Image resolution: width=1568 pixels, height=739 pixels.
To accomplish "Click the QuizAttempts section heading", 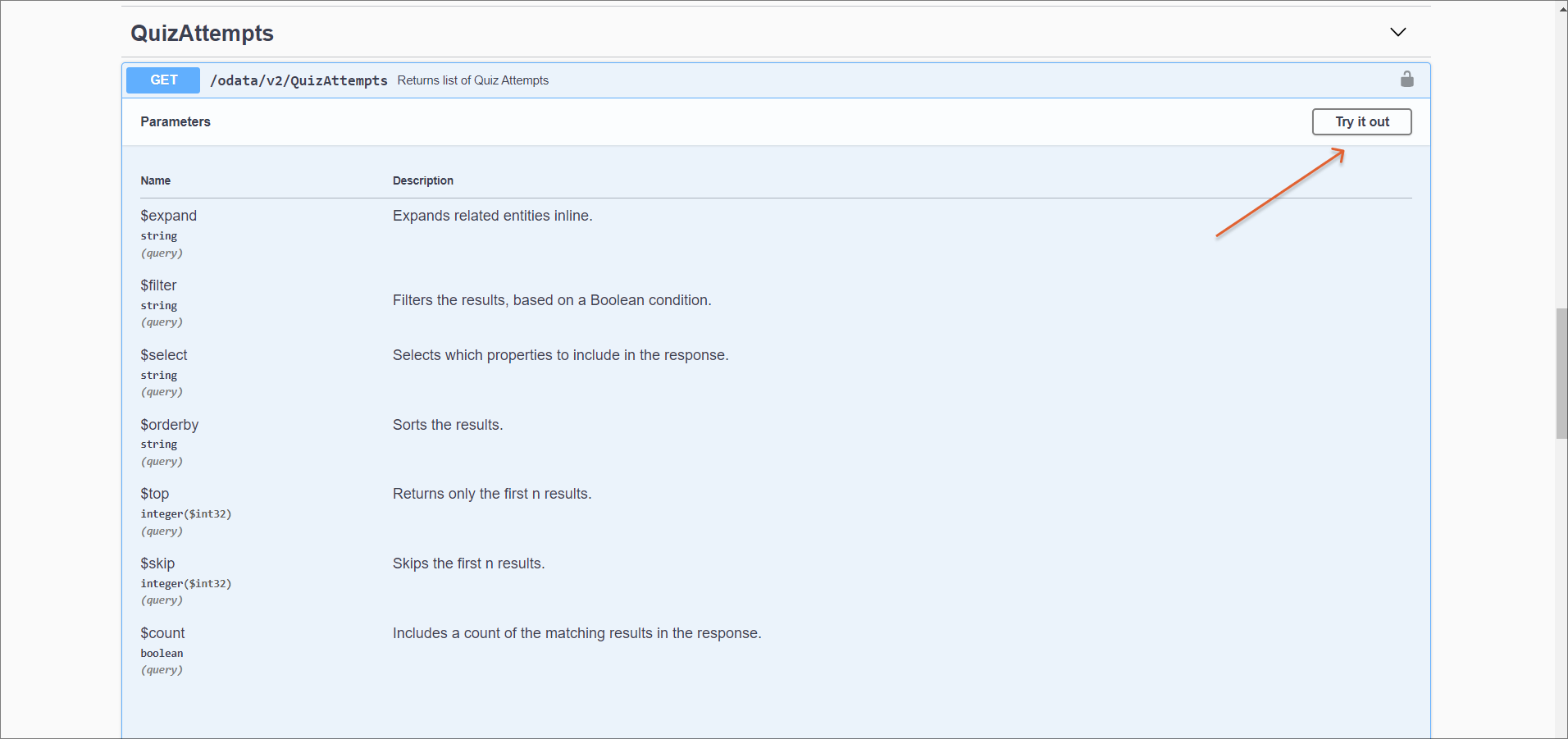I will (x=202, y=34).
